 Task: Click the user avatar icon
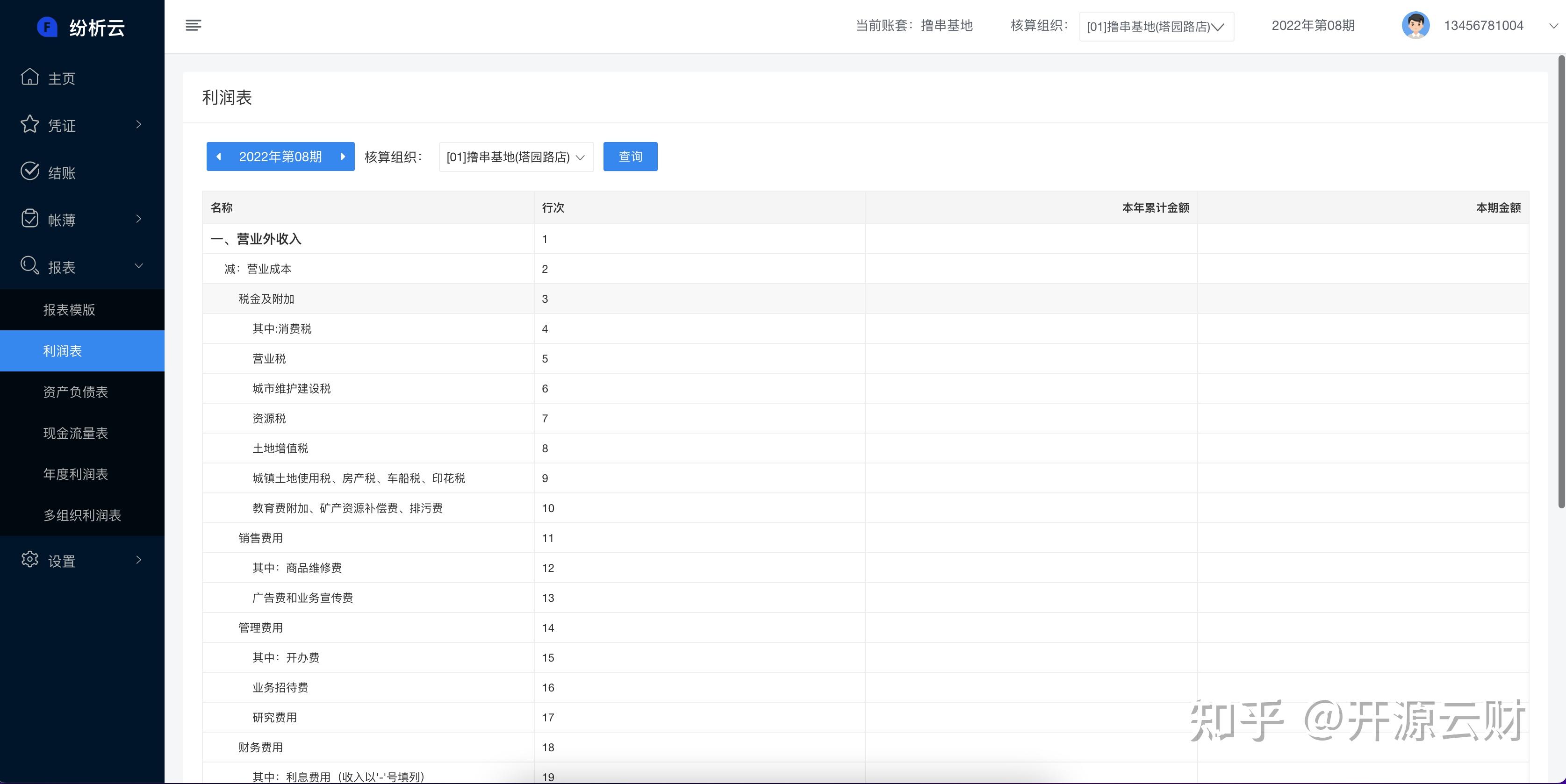[1416, 26]
